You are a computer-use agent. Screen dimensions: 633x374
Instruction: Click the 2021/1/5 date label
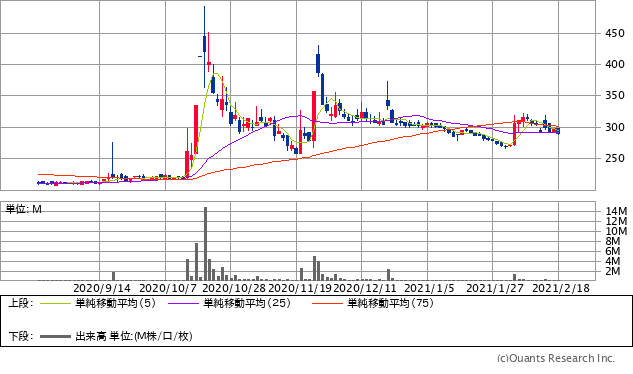coord(429,288)
